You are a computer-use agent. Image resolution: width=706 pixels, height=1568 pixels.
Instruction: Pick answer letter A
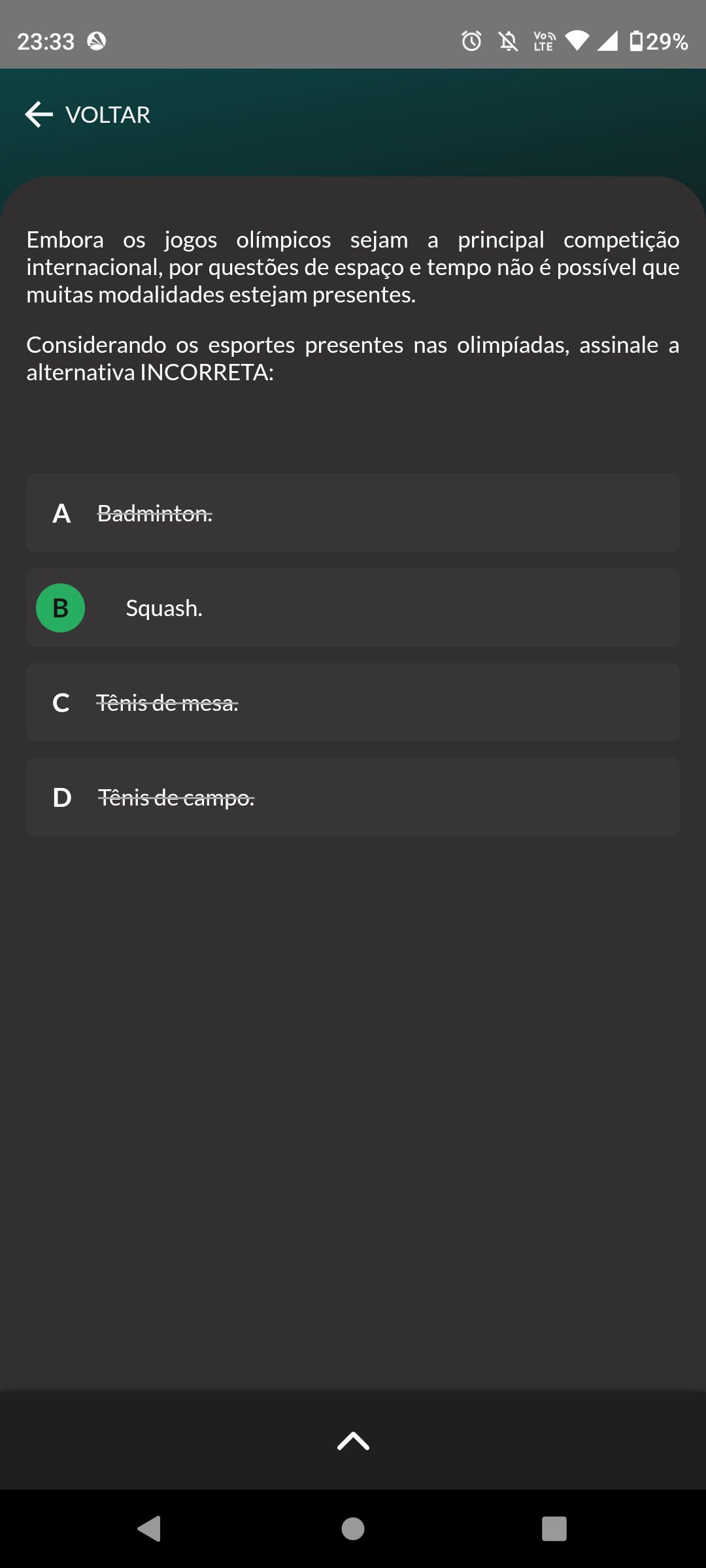pyautogui.click(x=61, y=514)
